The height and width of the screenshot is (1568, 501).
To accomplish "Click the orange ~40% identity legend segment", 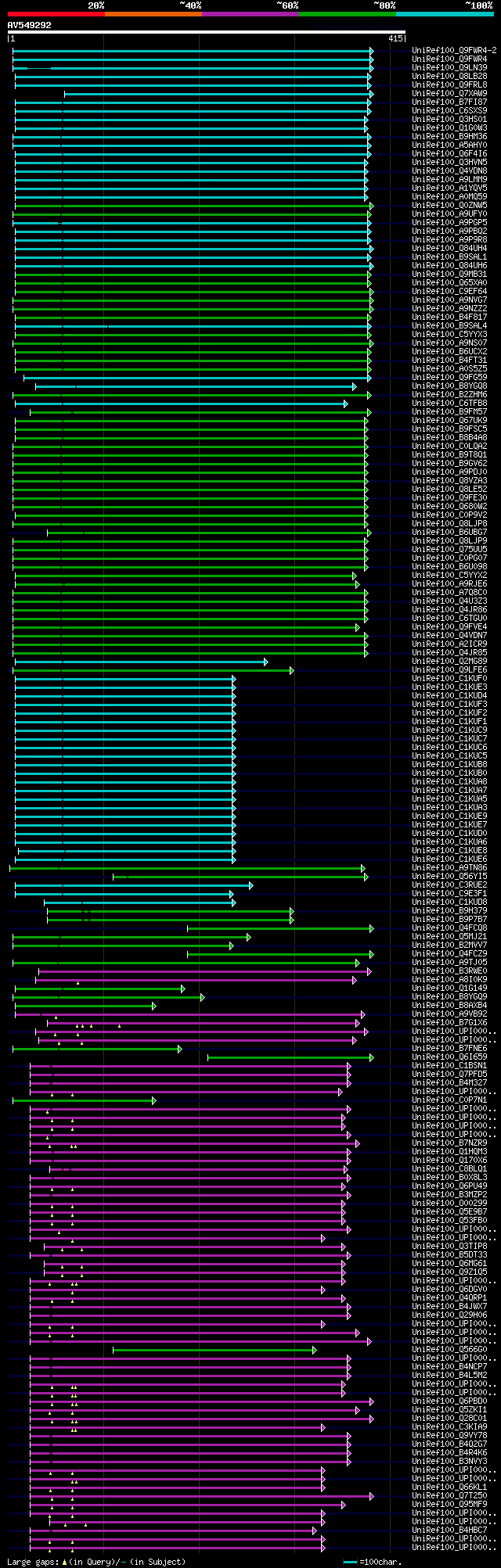I will point(153,13).
